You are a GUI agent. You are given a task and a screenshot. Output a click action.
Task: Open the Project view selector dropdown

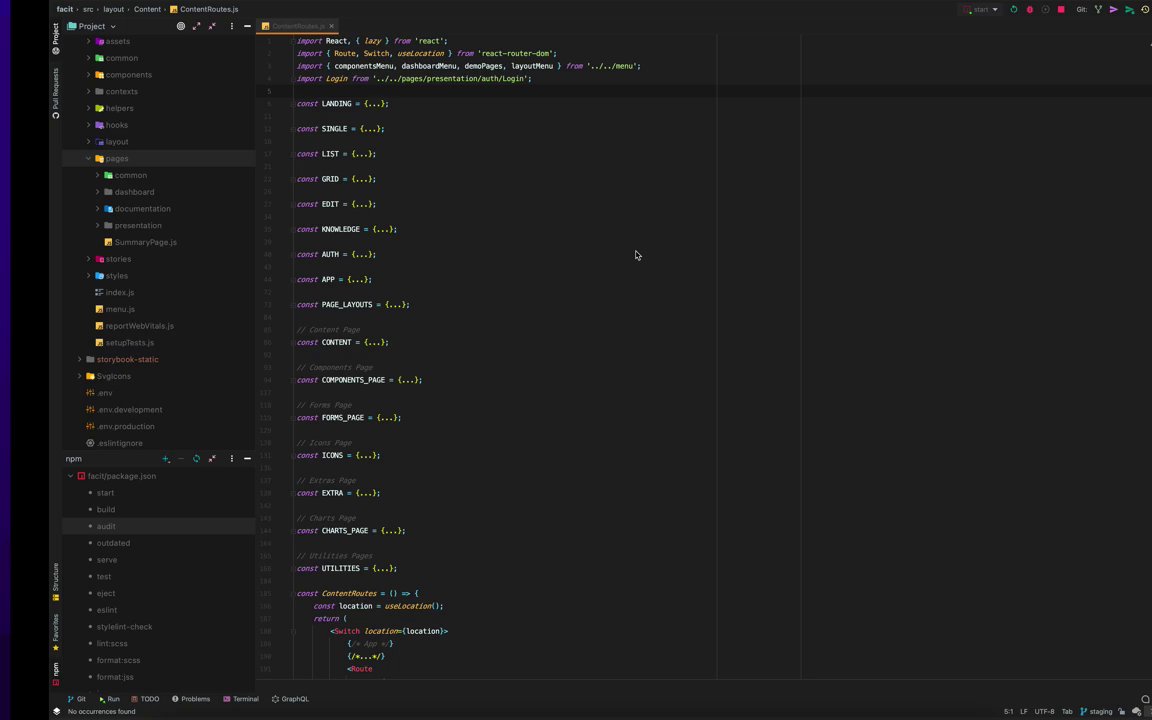point(92,26)
